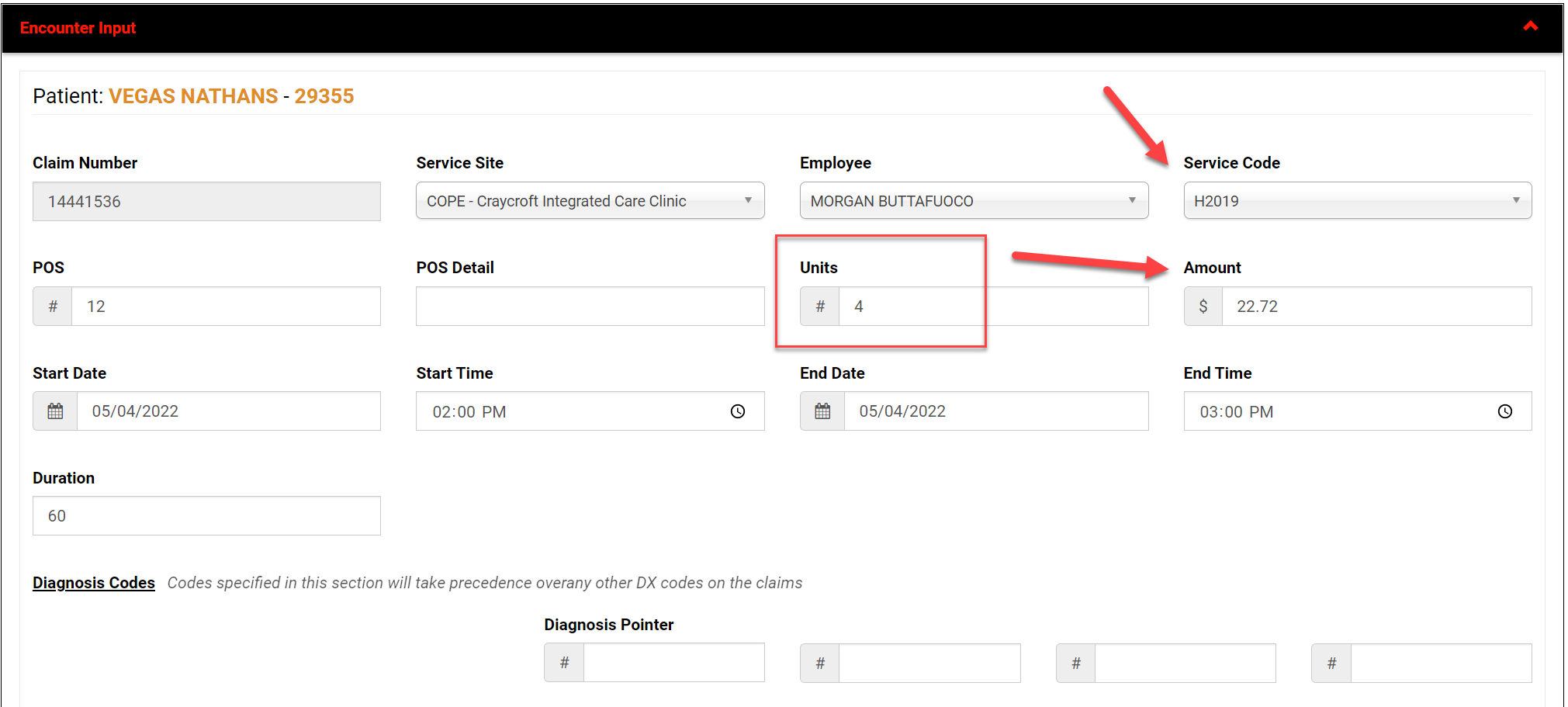Viewport: 1568px width, 707px height.
Task: Click patient ID 29355
Action: [324, 96]
